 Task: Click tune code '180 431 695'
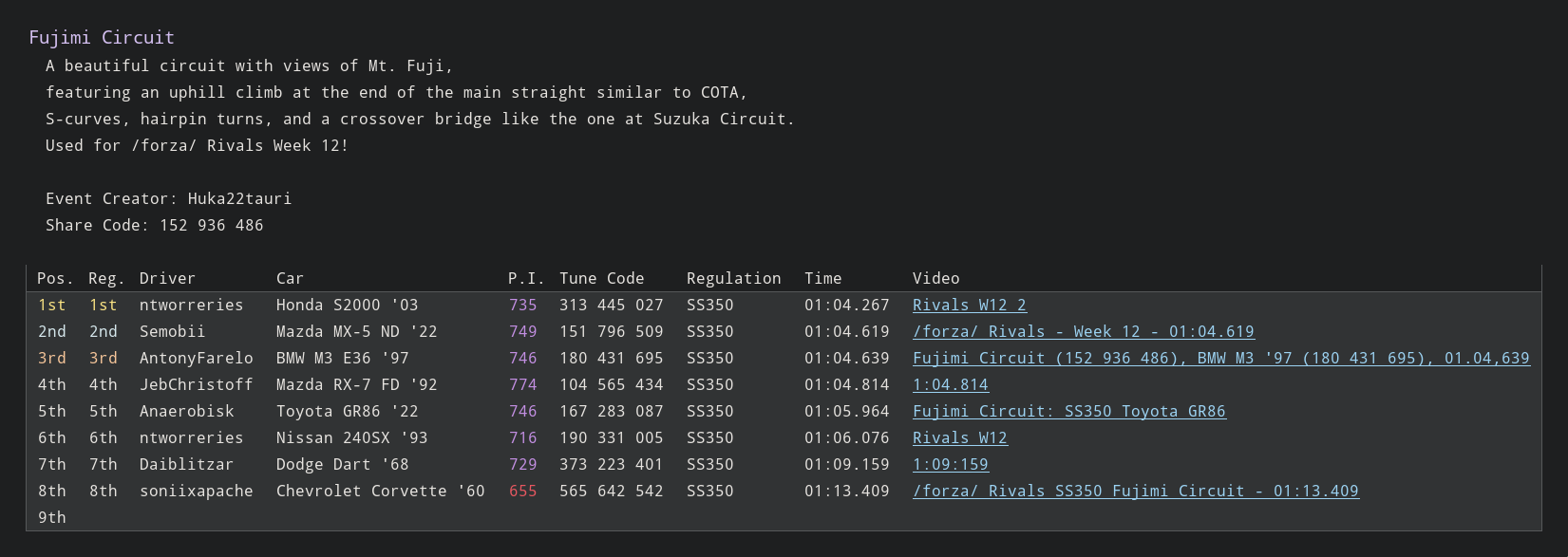pyautogui.click(x=612, y=358)
